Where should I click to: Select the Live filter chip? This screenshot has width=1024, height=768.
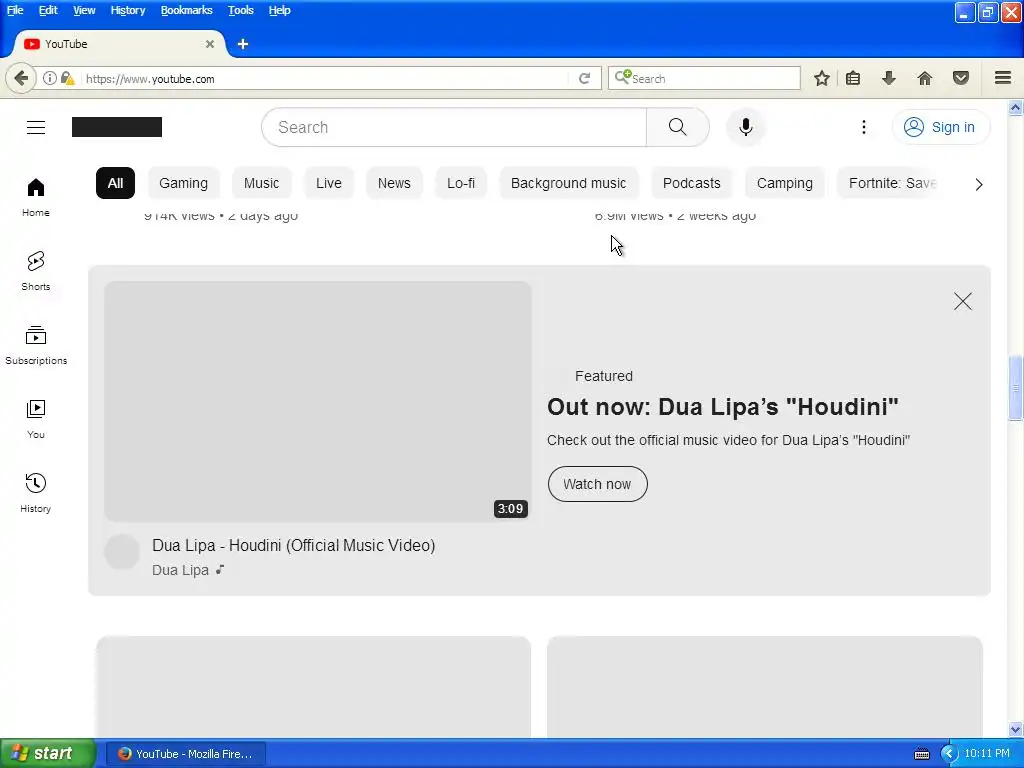pos(328,184)
